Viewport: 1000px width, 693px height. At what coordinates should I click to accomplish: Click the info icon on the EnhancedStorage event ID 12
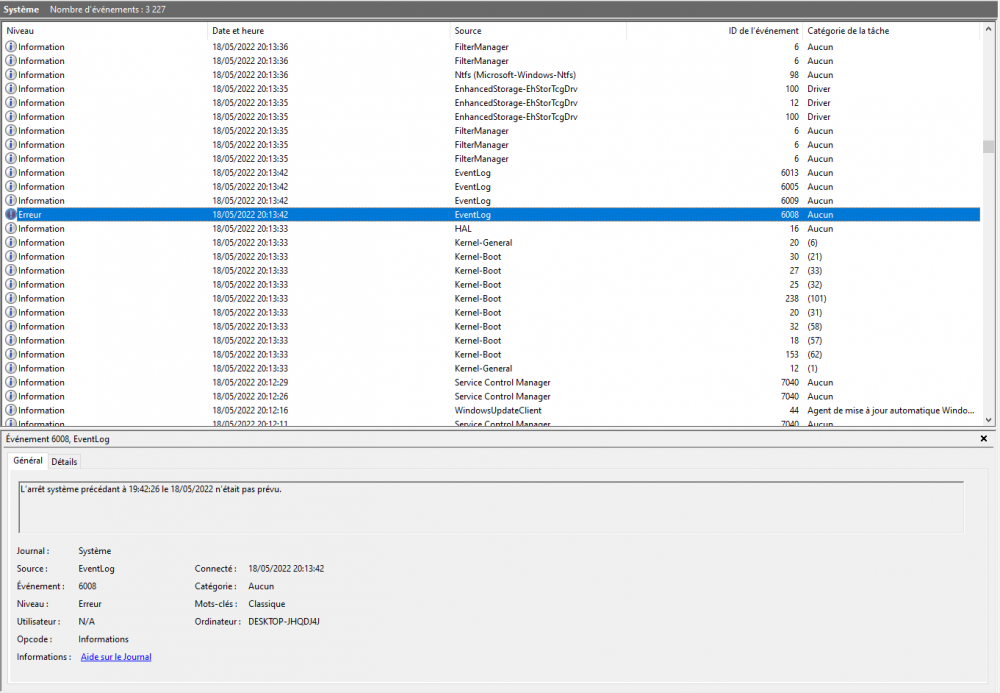[x=12, y=103]
